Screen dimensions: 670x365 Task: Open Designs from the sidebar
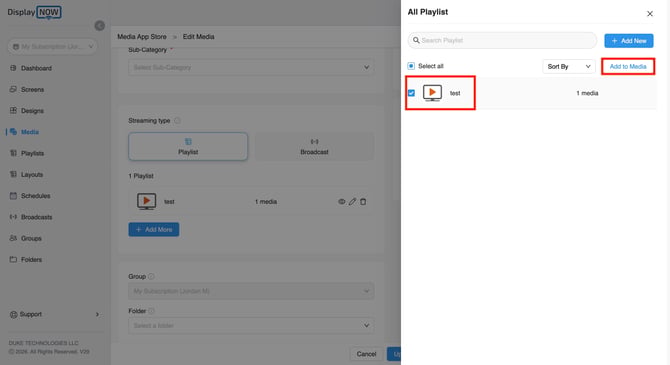click(32, 111)
